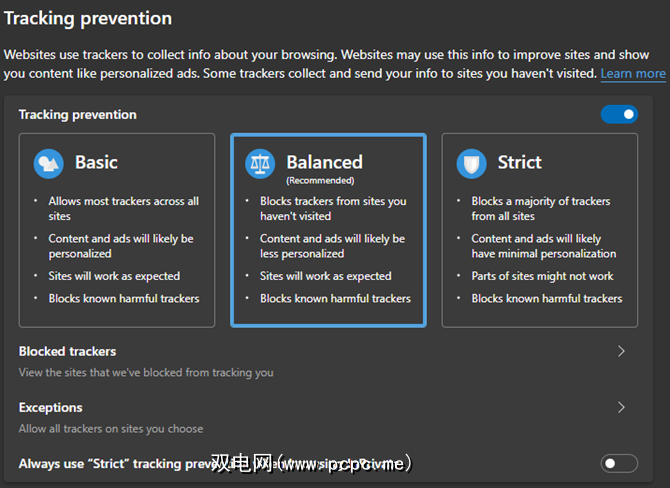Click the Basic heading text
This screenshot has height=488, width=670.
point(96,163)
